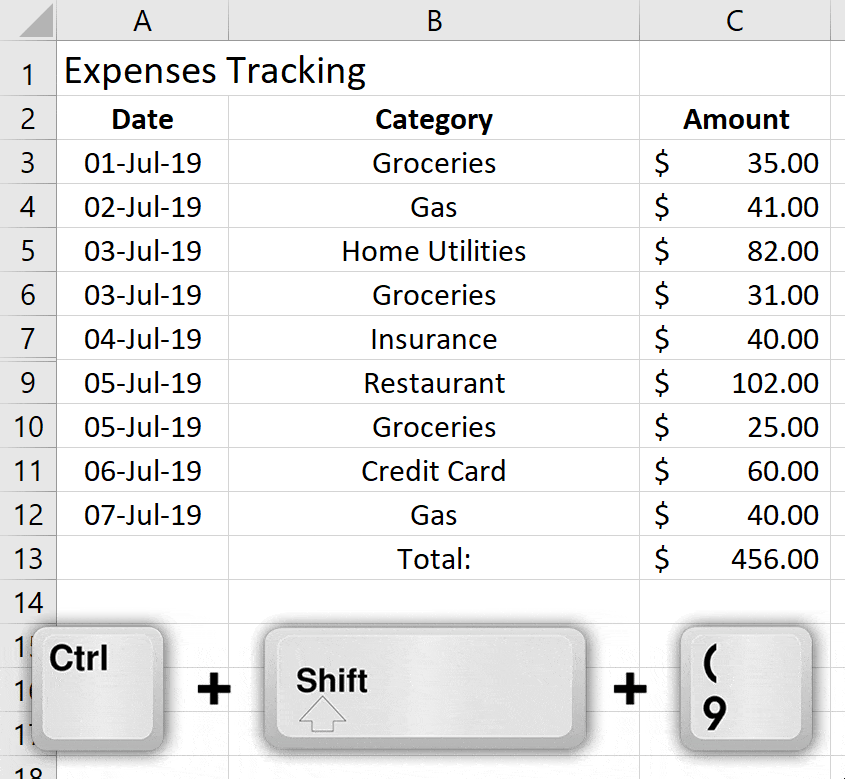Select column B header

(433, 18)
